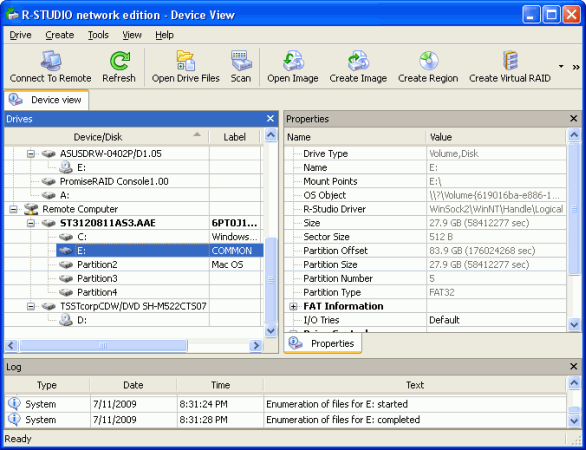Image resolution: width=586 pixels, height=450 pixels.
Task: Click the Log panel scroll up arrow
Action: pyautogui.click(x=574, y=383)
